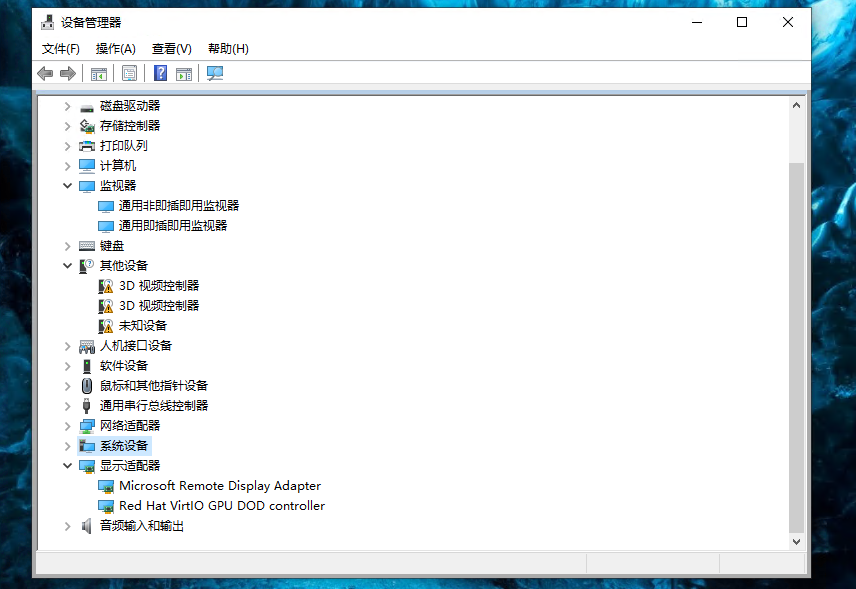The height and width of the screenshot is (589, 856).
Task: Select Microsoft Remote Display Adapter
Action: tap(219, 486)
